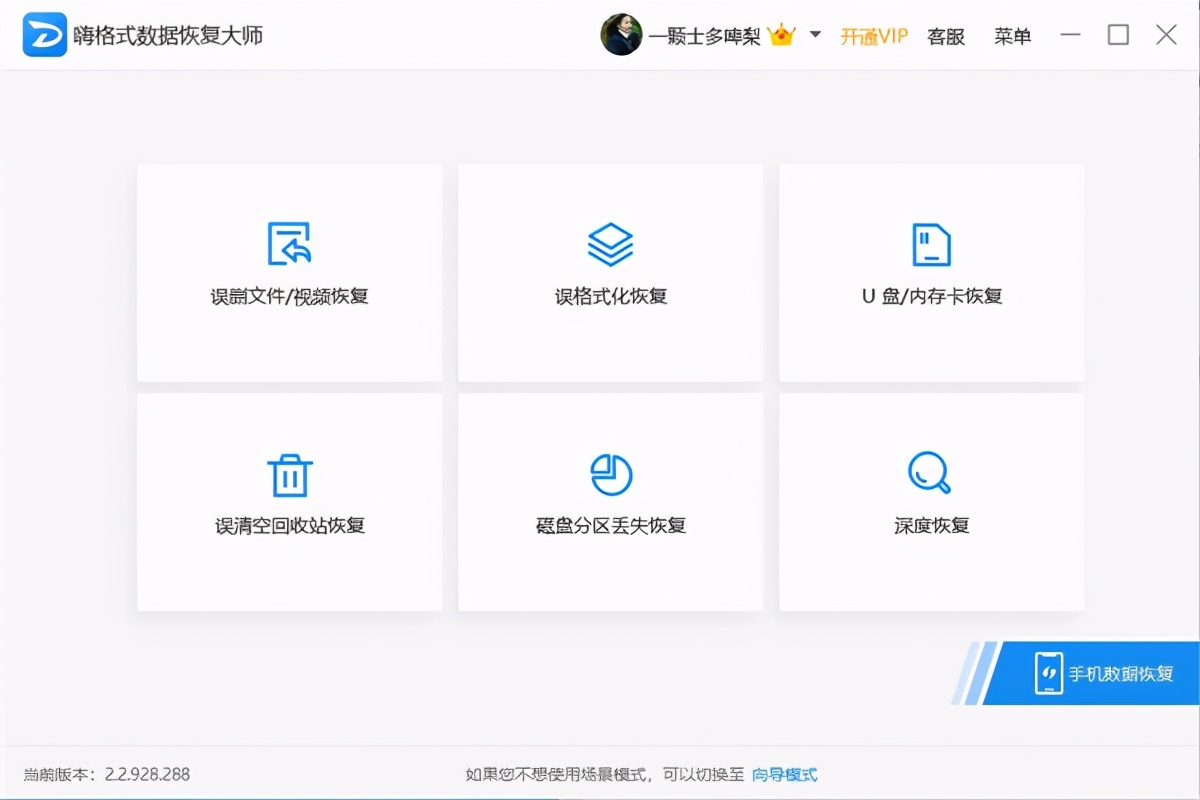Click the user avatar picture

point(622,34)
